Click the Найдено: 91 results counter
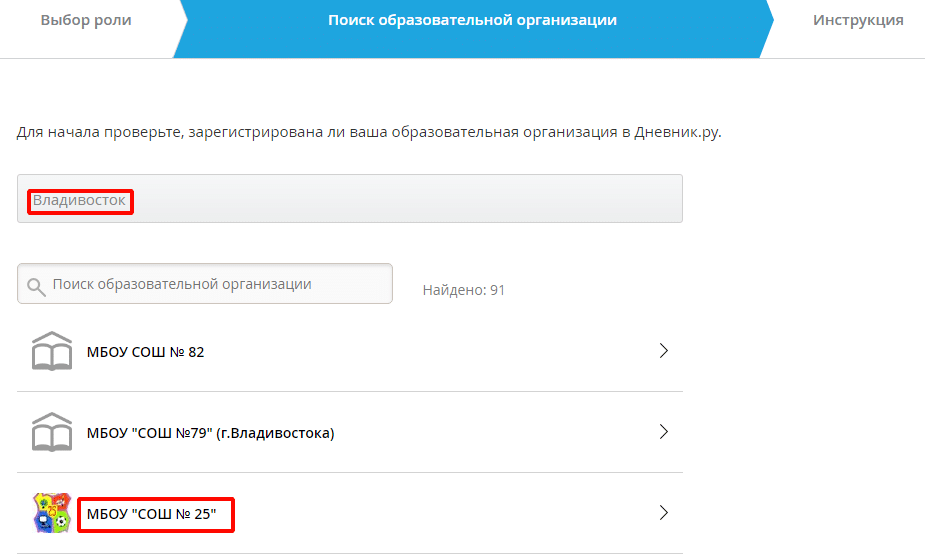925x555 pixels. [x=463, y=290]
